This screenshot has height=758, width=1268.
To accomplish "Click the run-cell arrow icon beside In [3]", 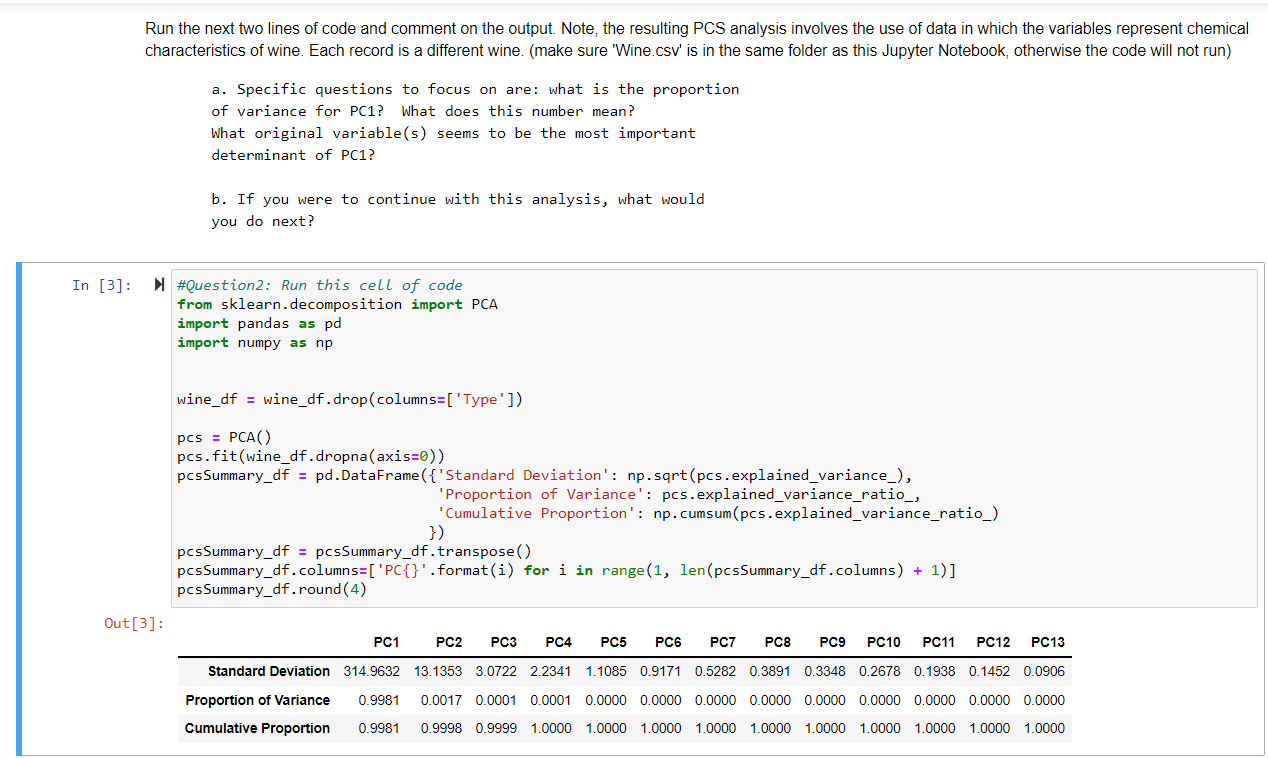I will (158, 284).
